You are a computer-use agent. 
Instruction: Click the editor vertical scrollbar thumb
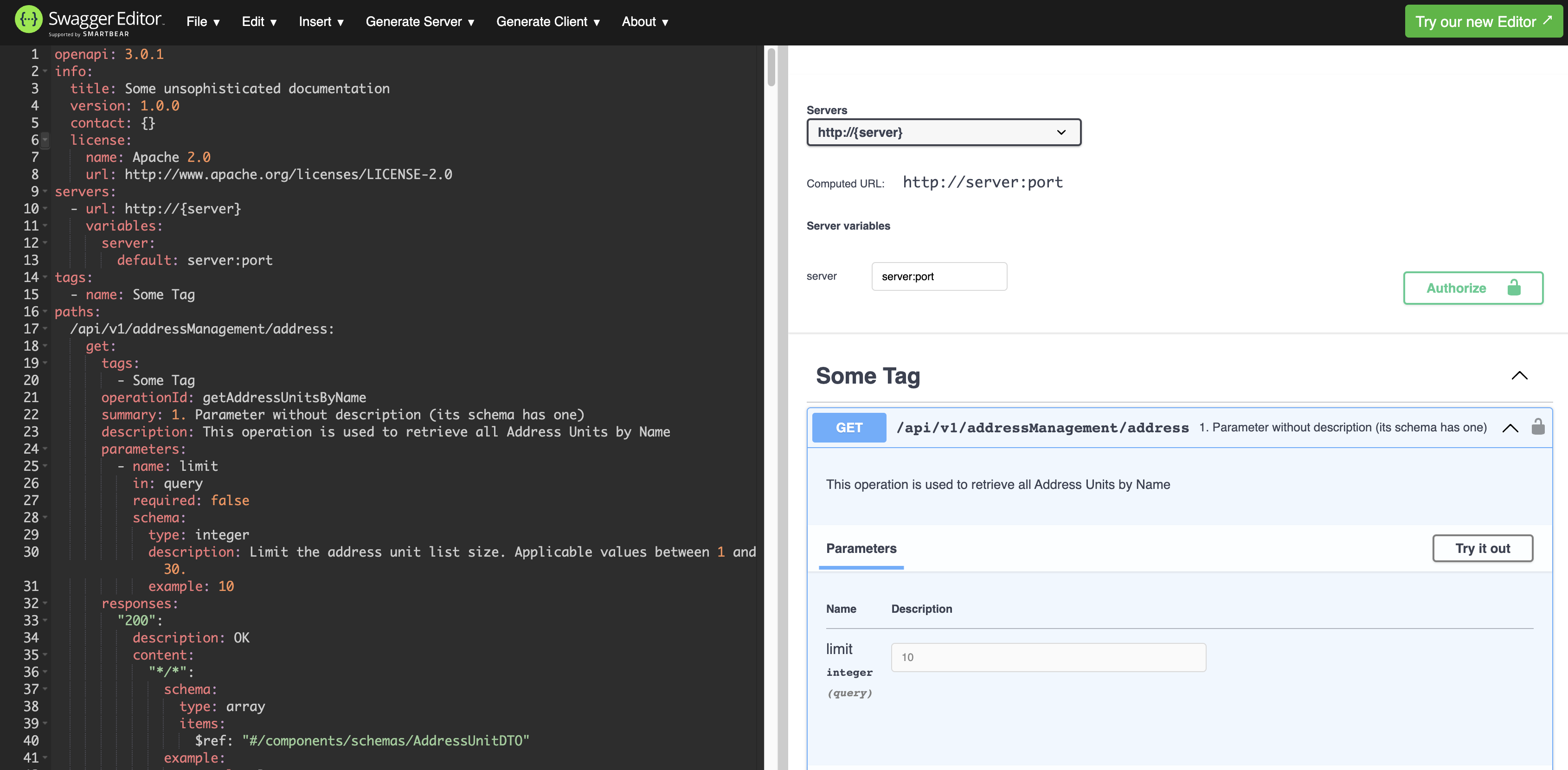click(771, 67)
